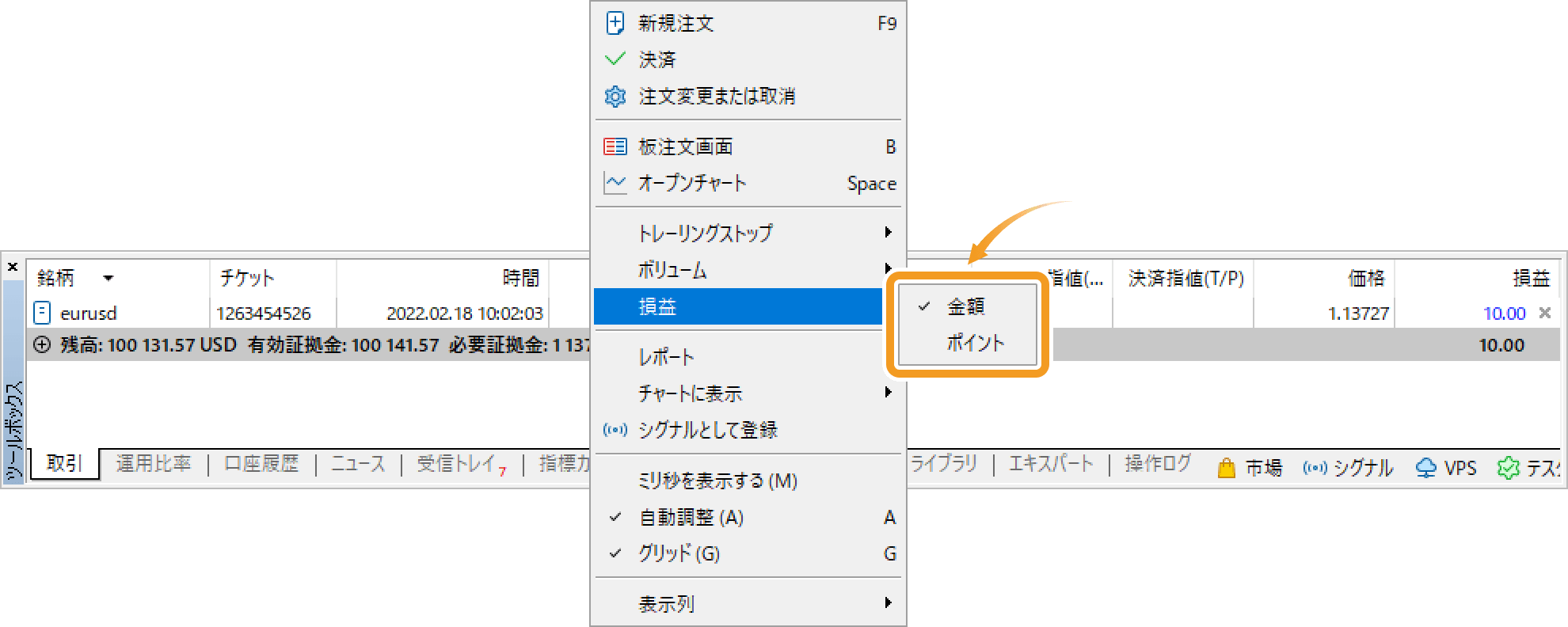Click the signal icon beside シグナル tab
This screenshot has height=627, width=1568.
point(1315,468)
